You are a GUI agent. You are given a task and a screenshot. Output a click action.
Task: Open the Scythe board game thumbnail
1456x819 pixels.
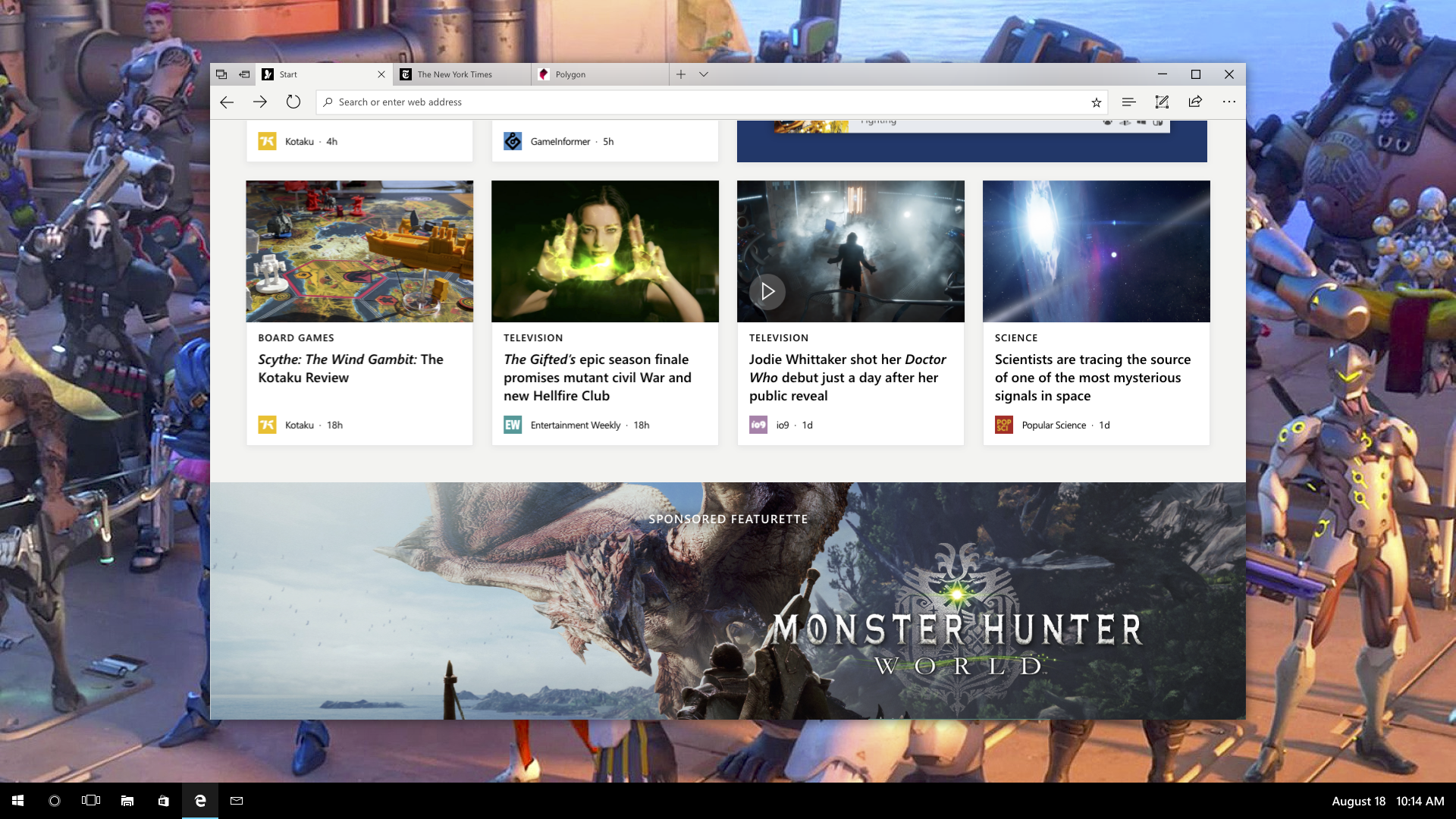click(359, 251)
